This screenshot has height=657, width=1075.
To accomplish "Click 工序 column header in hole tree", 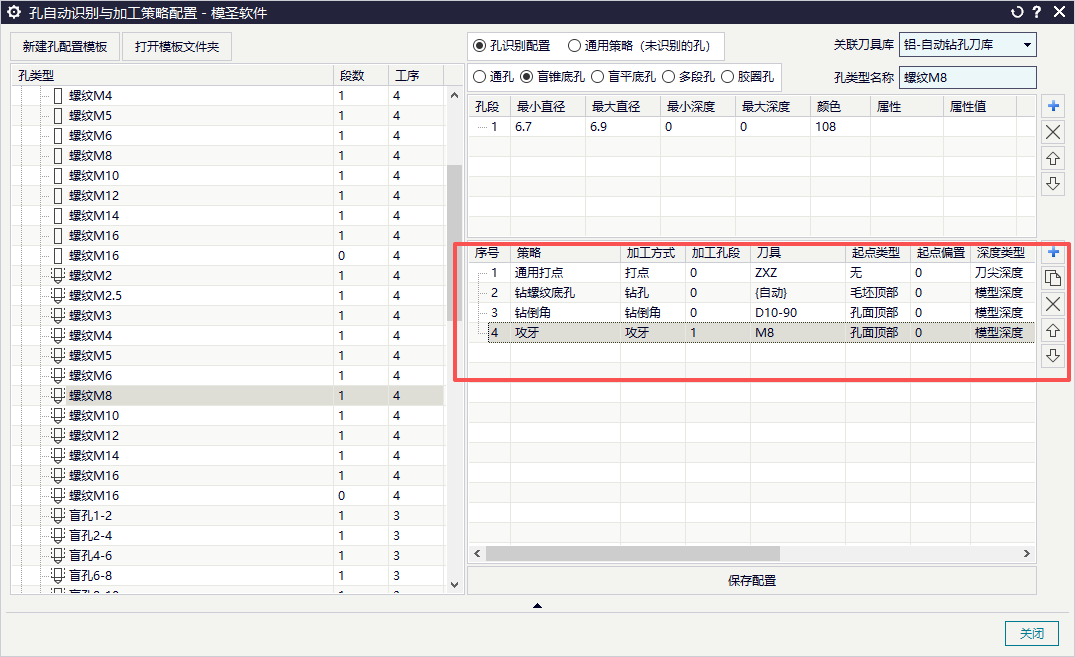I will point(415,75).
